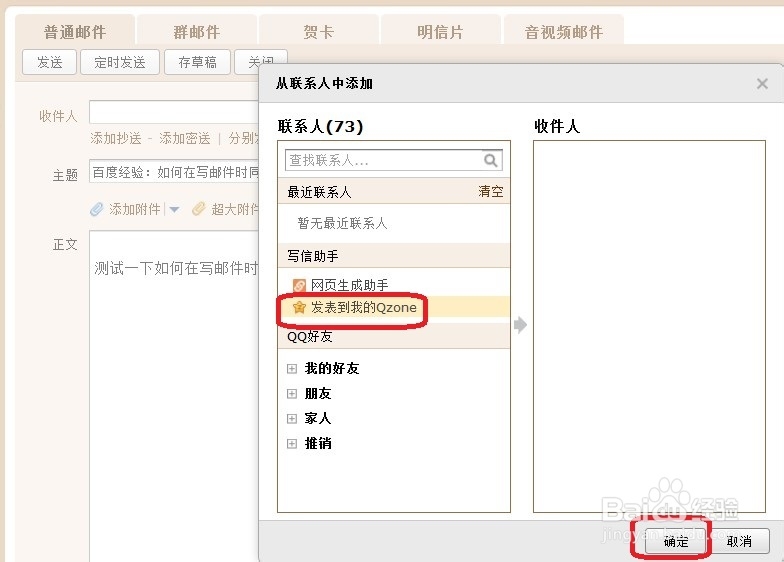This screenshot has width=784, height=562.
Task: Click the 写信助手 section header
Action: 394,256
